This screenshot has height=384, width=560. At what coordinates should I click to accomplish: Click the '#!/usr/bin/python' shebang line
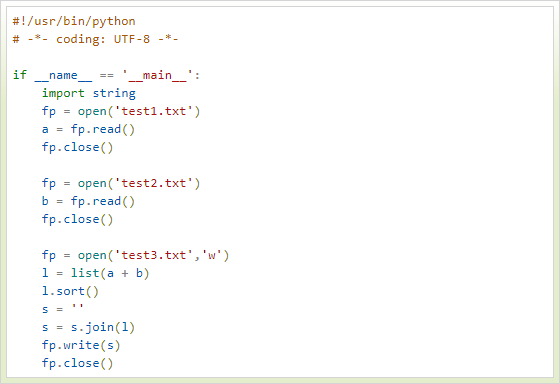click(x=74, y=21)
